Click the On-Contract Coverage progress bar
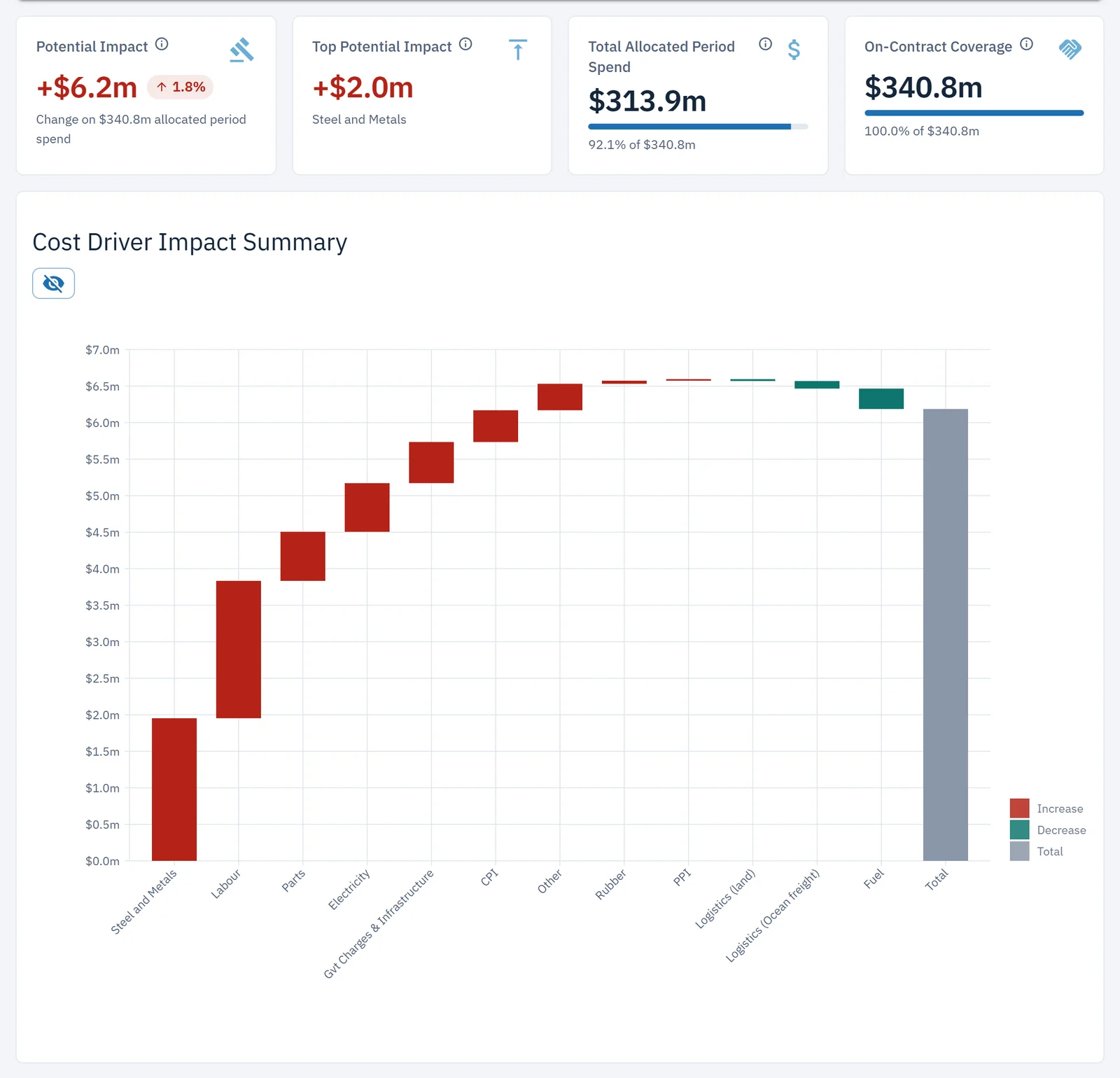The image size is (1120, 1078). [974, 113]
